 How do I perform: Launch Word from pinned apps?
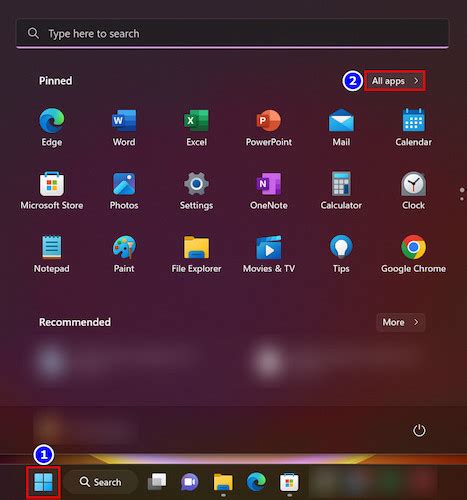(x=124, y=127)
